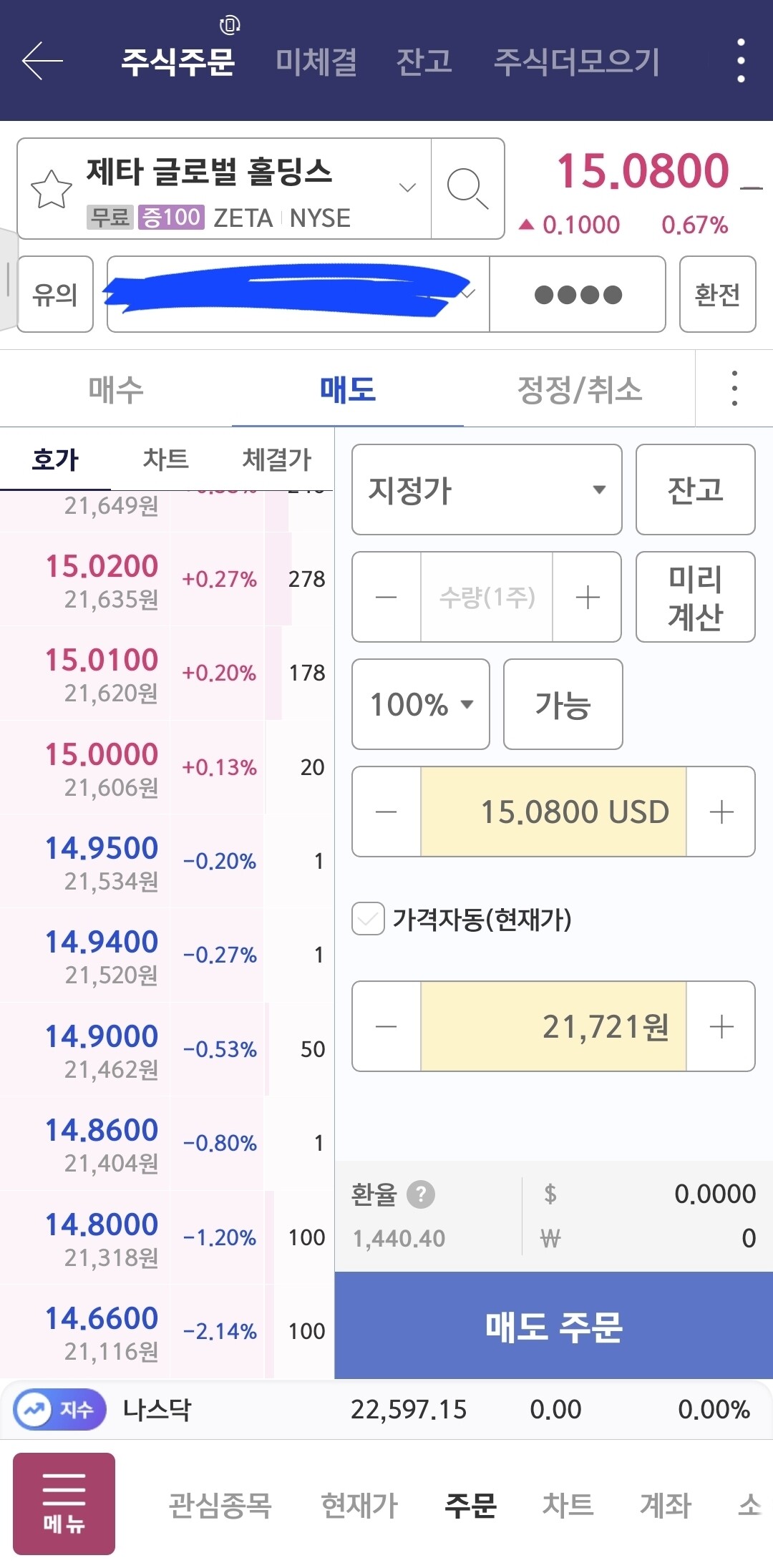Screen dimensions: 773x1568
Task: Switch to the 매수 tab
Action: click(x=116, y=389)
